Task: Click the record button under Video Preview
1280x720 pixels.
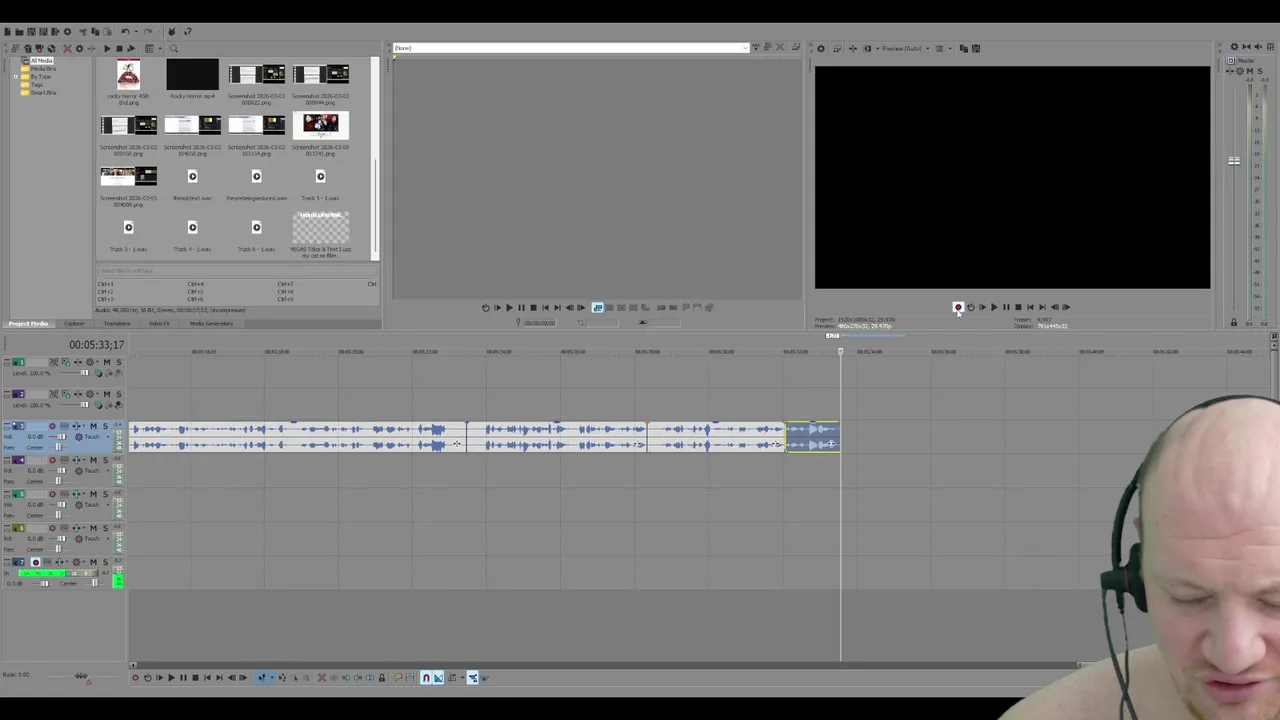Action: (x=958, y=307)
